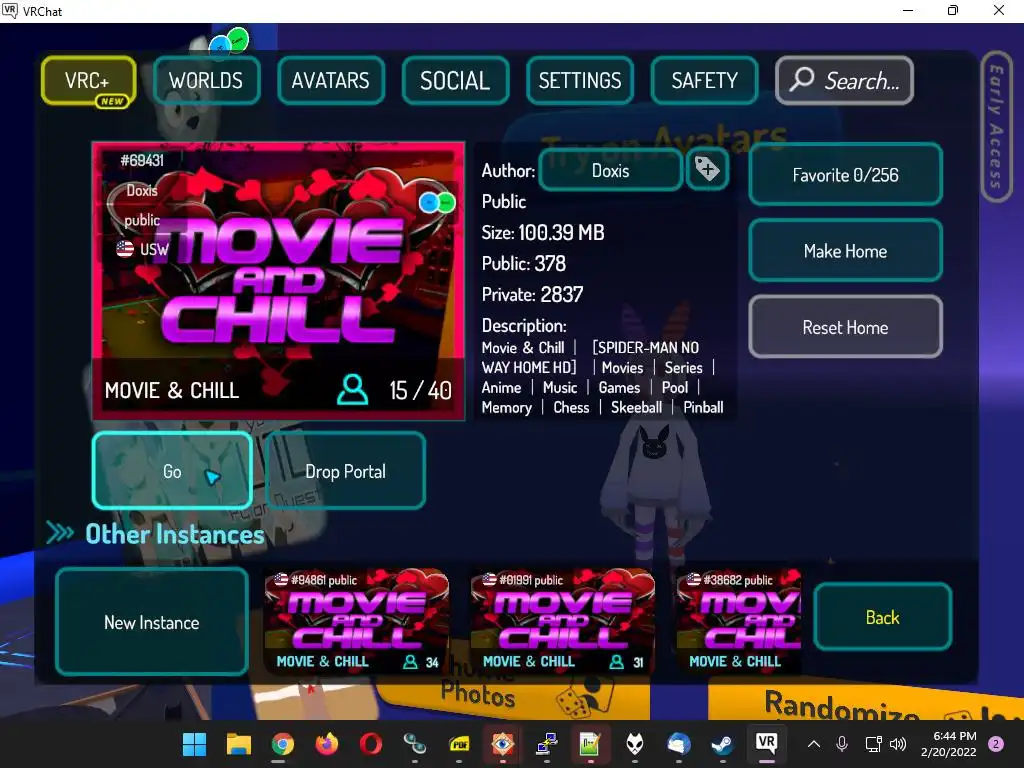Click the Description: label
This screenshot has height=768, width=1024.
[524, 325]
